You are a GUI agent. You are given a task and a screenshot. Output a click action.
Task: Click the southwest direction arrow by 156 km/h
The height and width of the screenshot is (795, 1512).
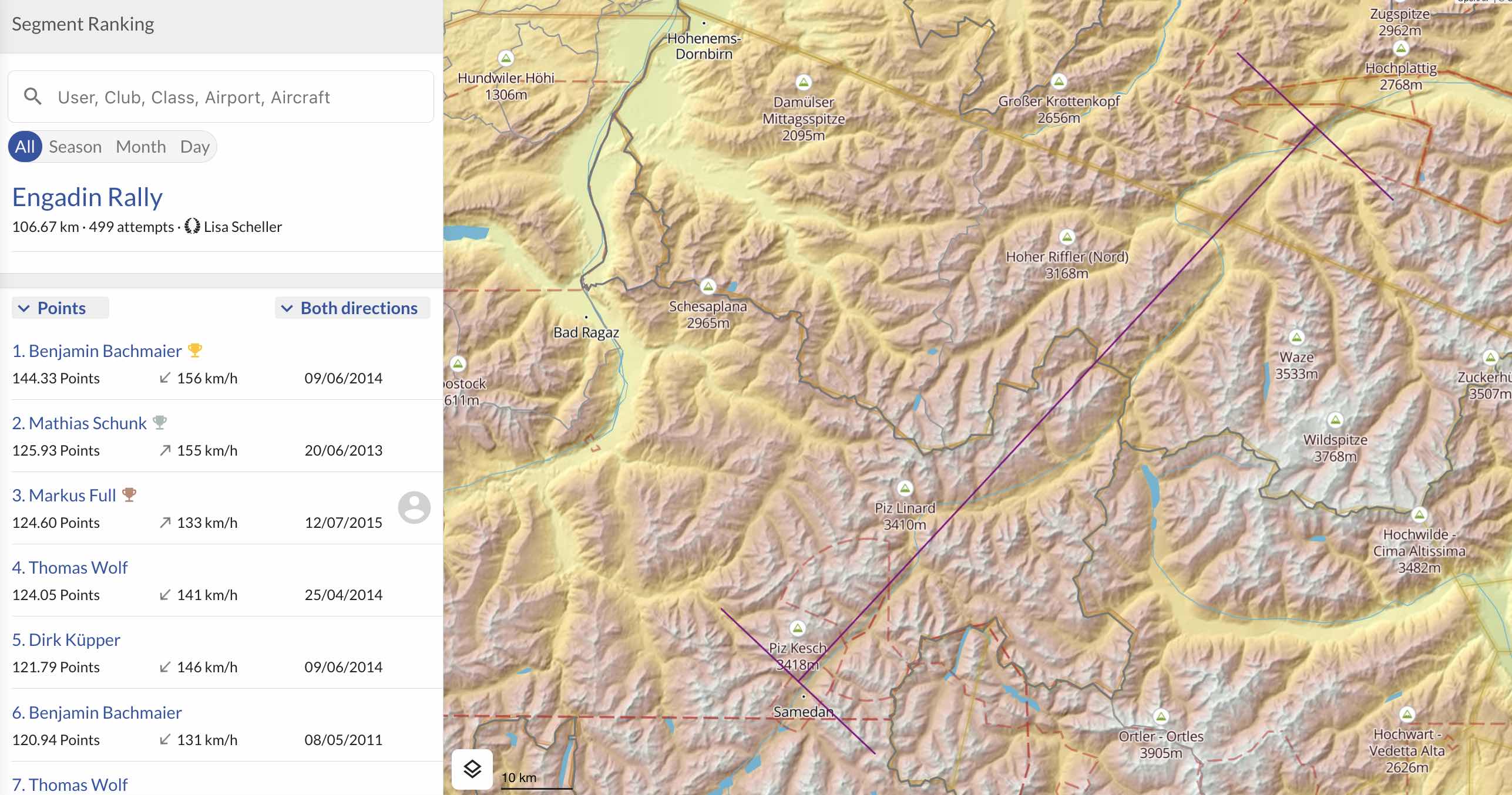(x=165, y=378)
